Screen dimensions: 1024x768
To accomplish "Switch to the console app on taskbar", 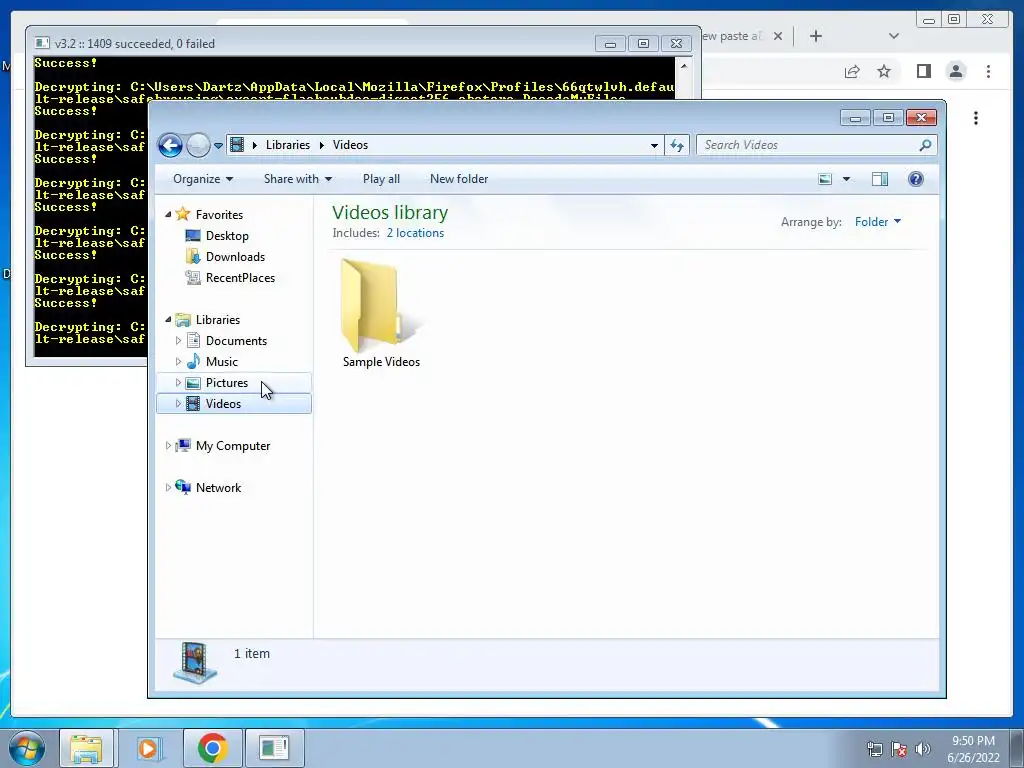I will 274,748.
